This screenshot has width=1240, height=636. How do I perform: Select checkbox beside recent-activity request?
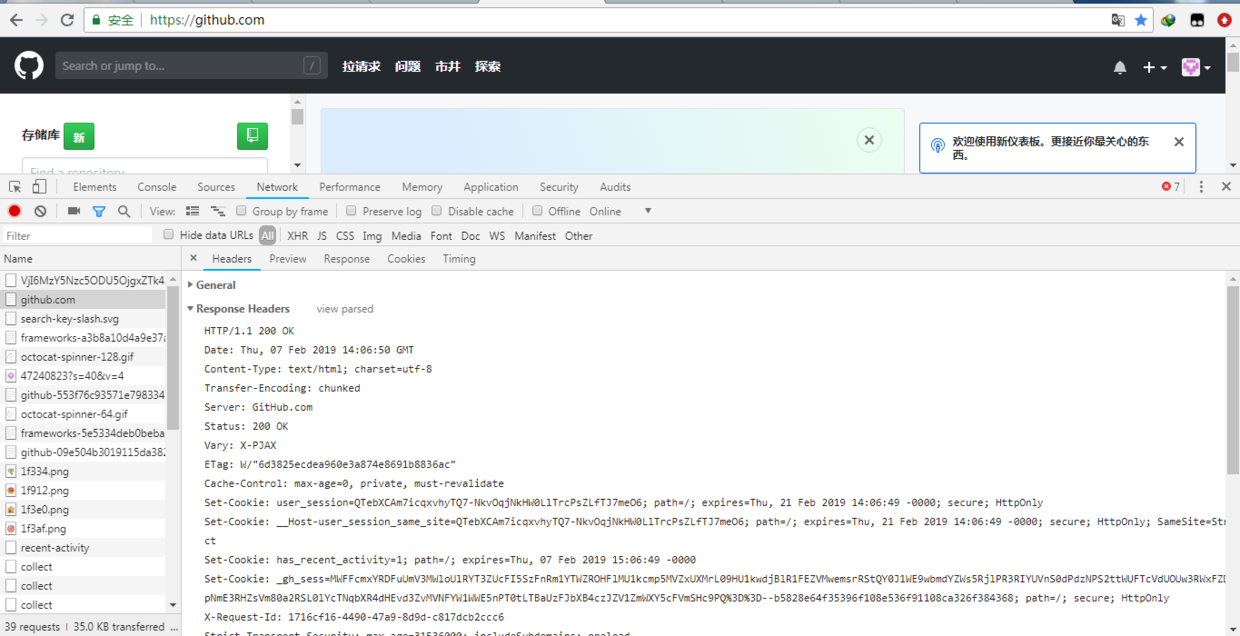[x=11, y=548]
